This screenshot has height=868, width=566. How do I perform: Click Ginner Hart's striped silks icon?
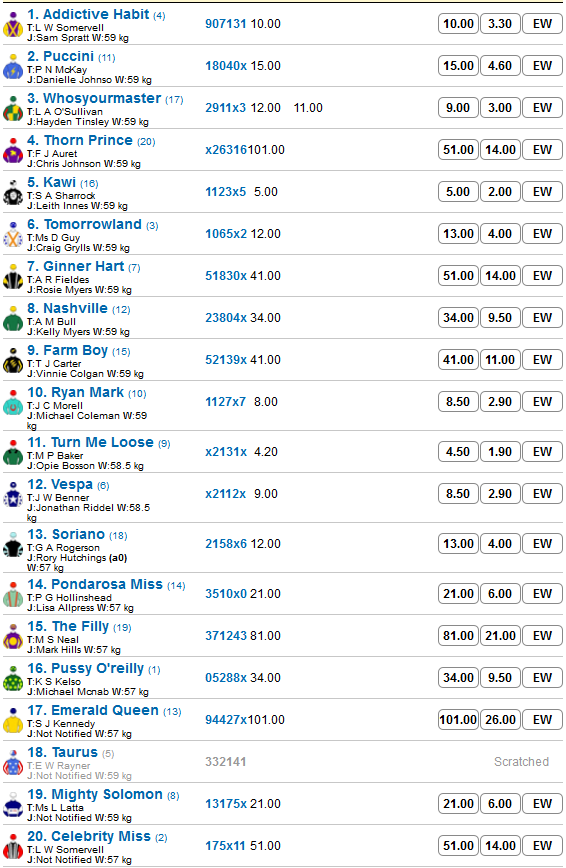coord(13,276)
